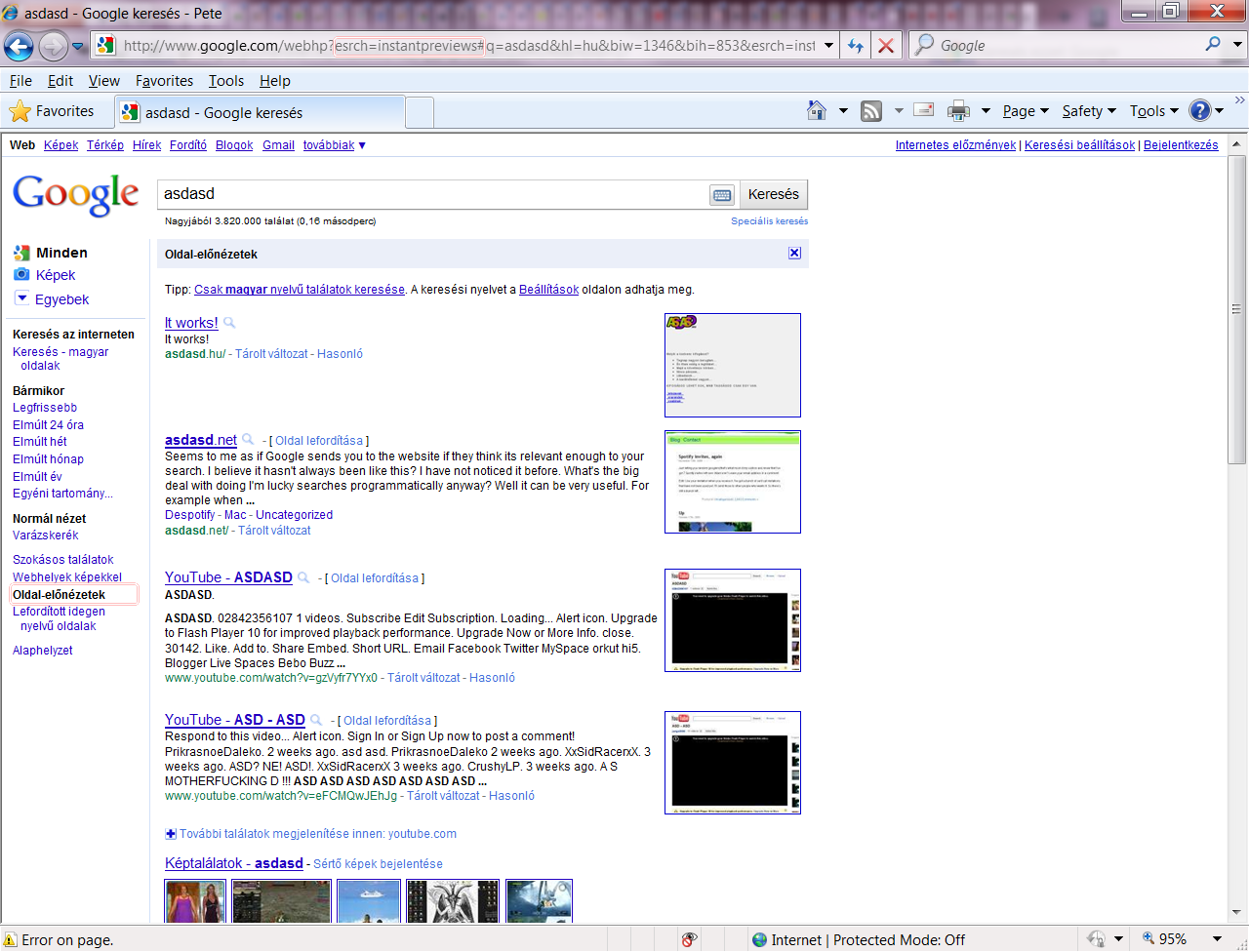Open the Home button dropdown arrow
Viewport: 1249px width, 952px height.
click(x=843, y=111)
